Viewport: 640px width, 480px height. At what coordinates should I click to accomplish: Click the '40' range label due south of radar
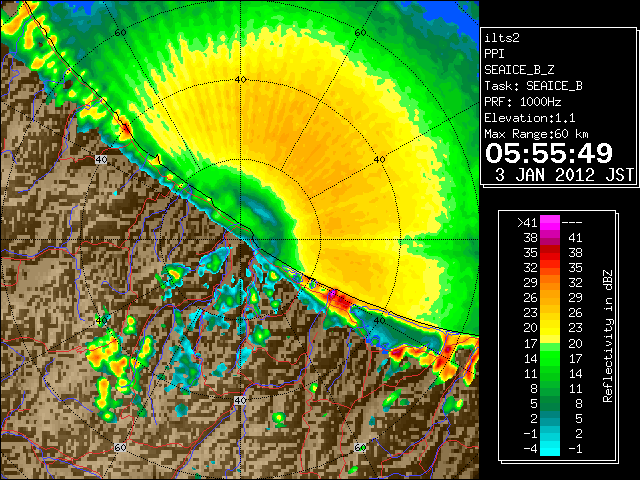240,400
